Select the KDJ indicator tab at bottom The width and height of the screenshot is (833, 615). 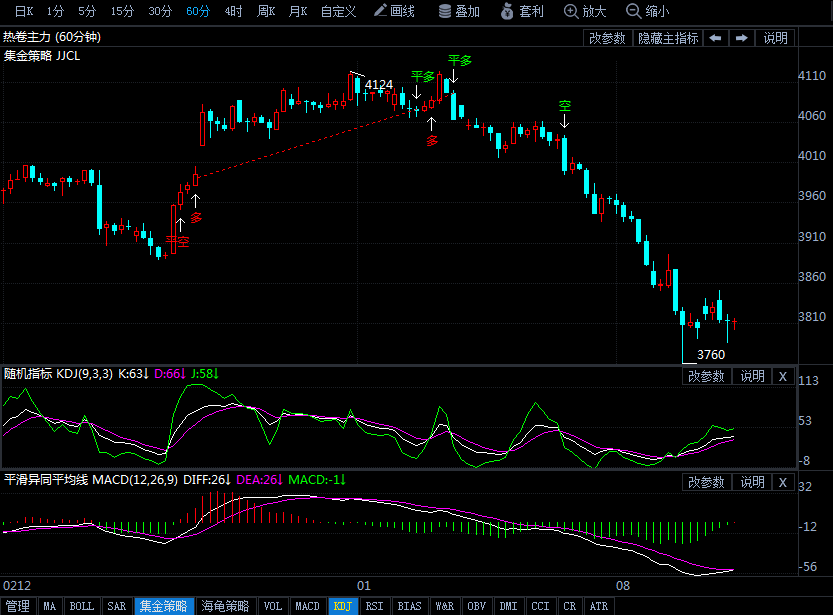coord(343,606)
